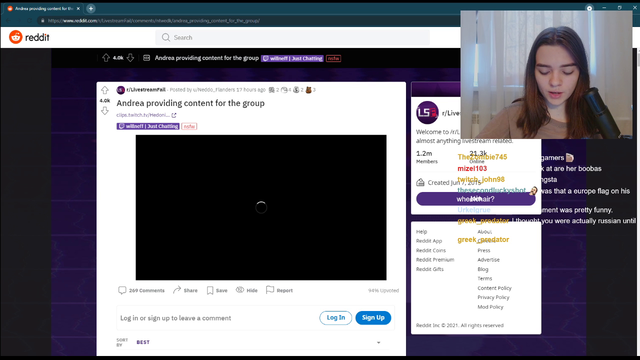Hide the post
This screenshot has height=360, width=640.
(x=247, y=290)
